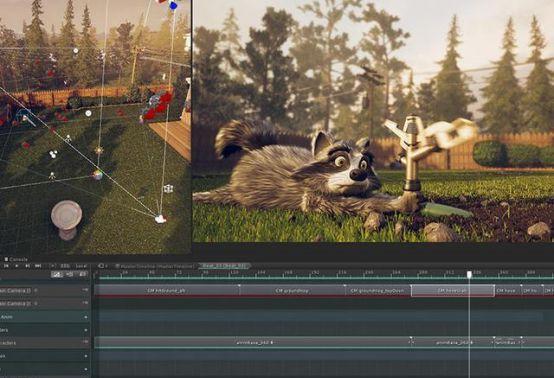
Task: Click the options dot on Anim group track
Action: coord(86,317)
